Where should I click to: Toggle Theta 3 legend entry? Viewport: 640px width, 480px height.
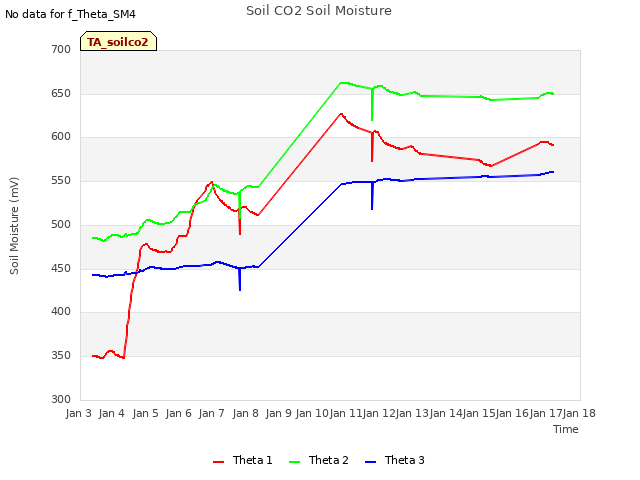coord(395,460)
